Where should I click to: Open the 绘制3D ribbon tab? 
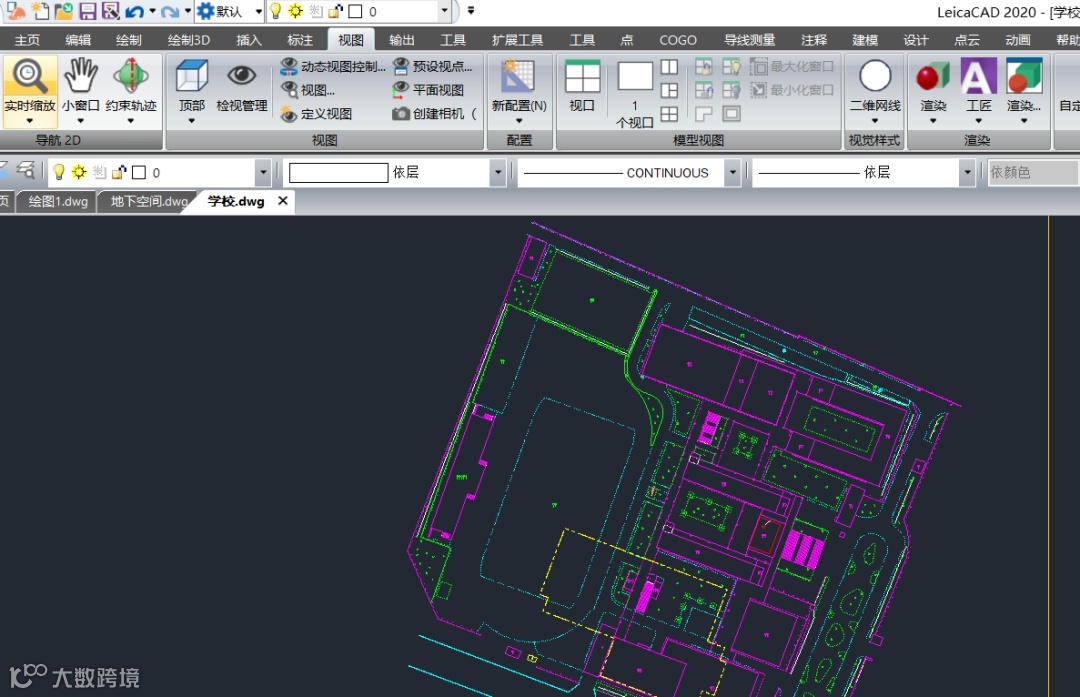point(189,40)
